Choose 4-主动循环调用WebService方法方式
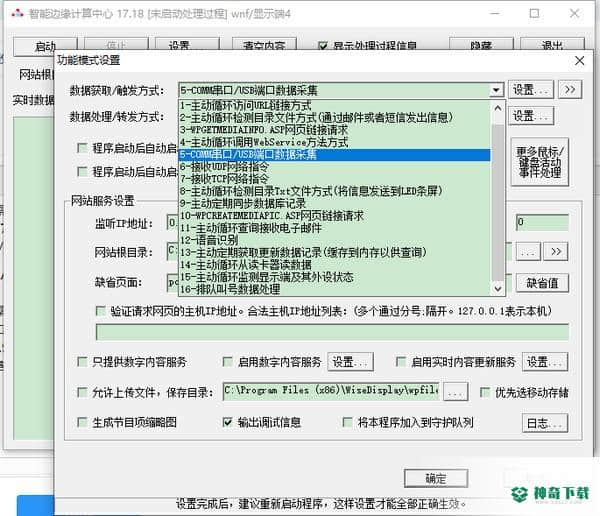 pos(334,142)
